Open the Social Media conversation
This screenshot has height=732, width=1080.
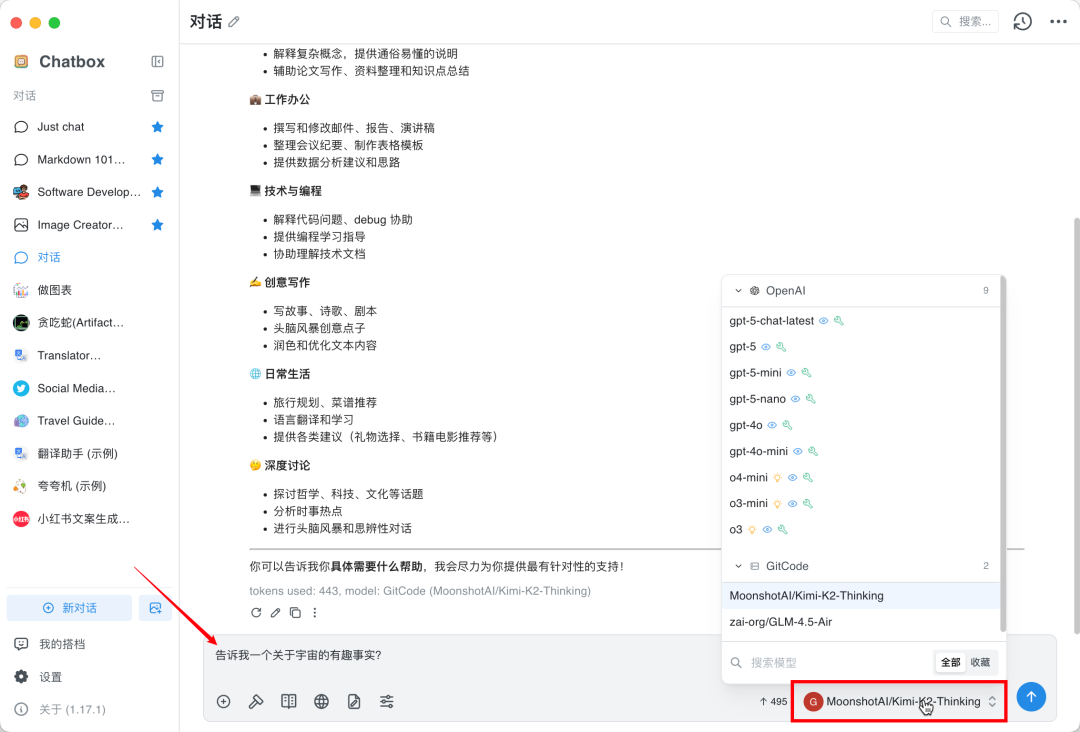[89, 388]
